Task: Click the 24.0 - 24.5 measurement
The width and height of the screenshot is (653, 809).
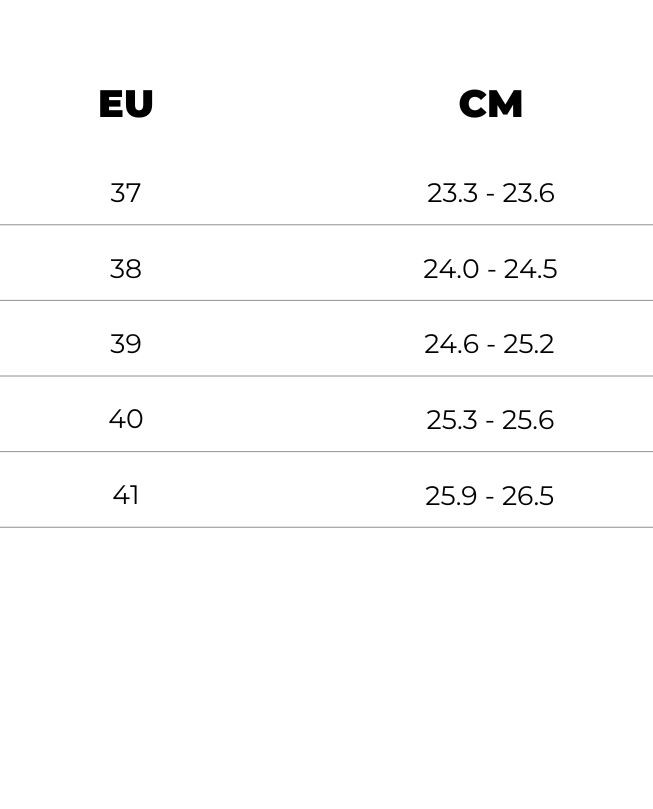Action: pos(491,269)
